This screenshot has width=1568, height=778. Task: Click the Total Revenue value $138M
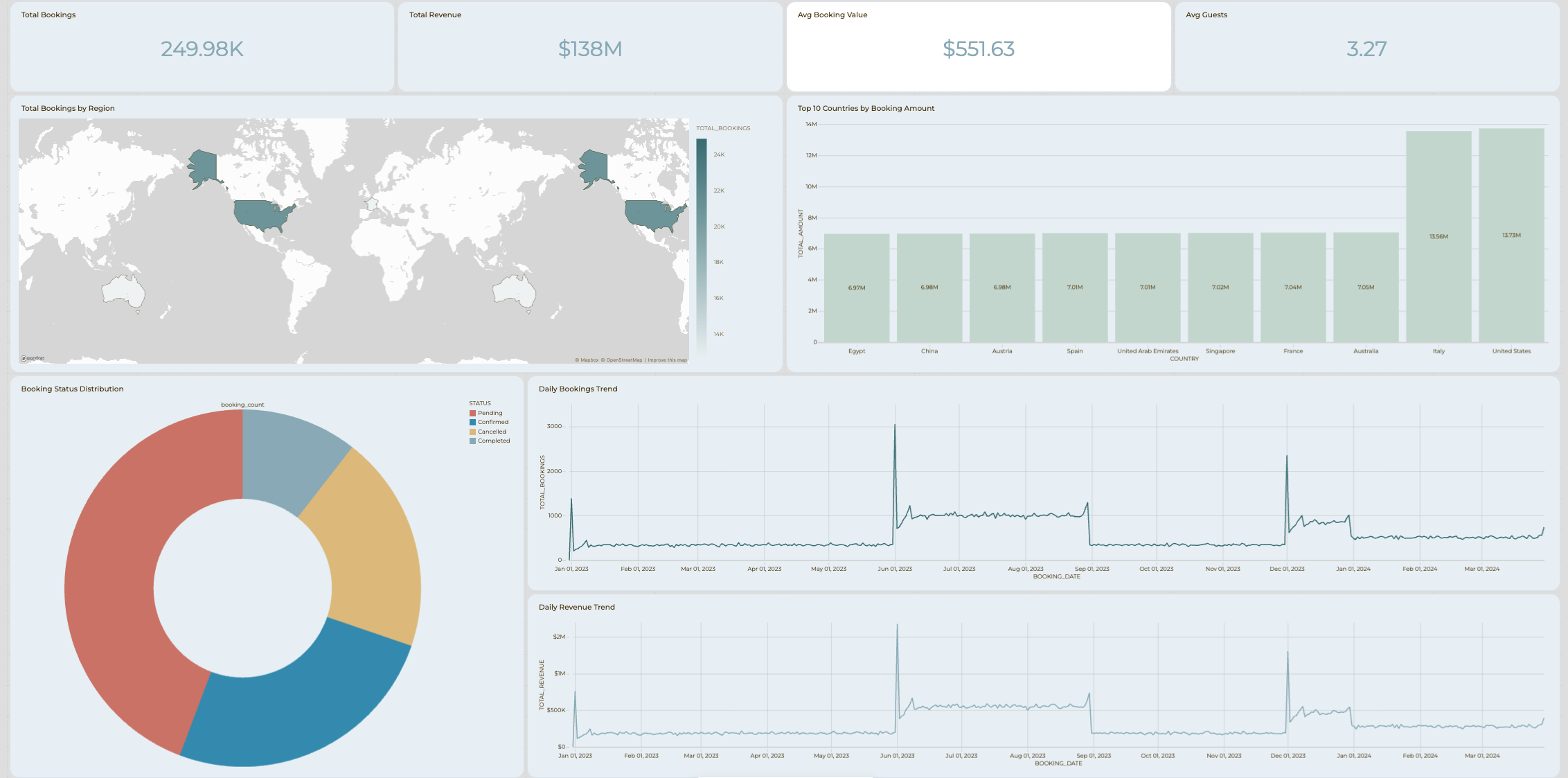click(590, 48)
